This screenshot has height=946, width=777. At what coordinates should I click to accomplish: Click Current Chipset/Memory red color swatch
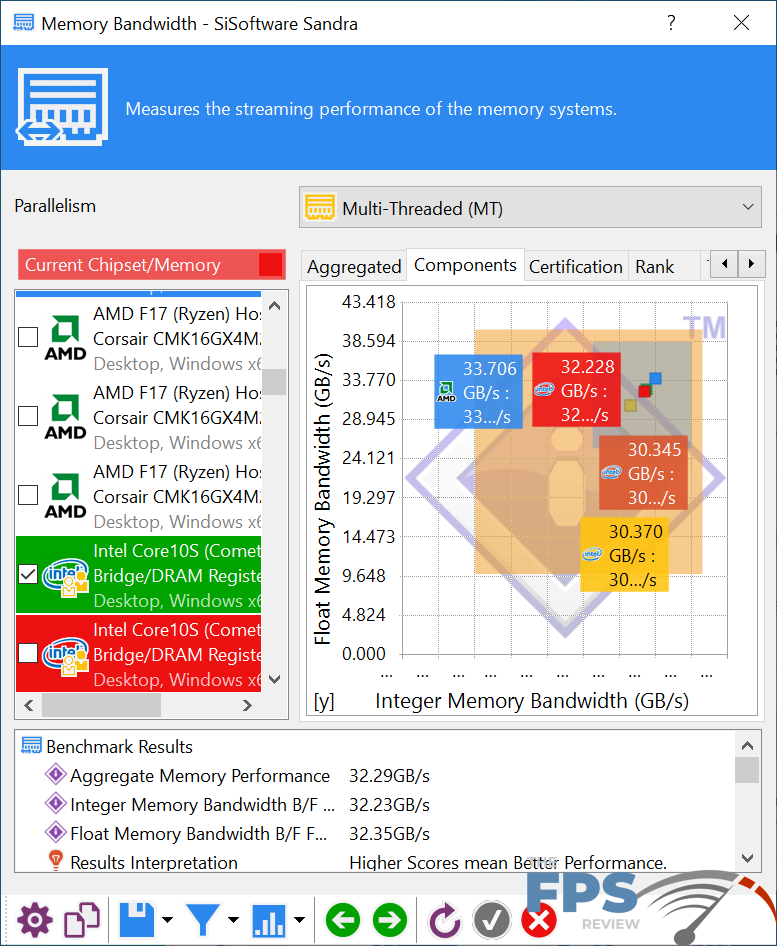pos(270,264)
